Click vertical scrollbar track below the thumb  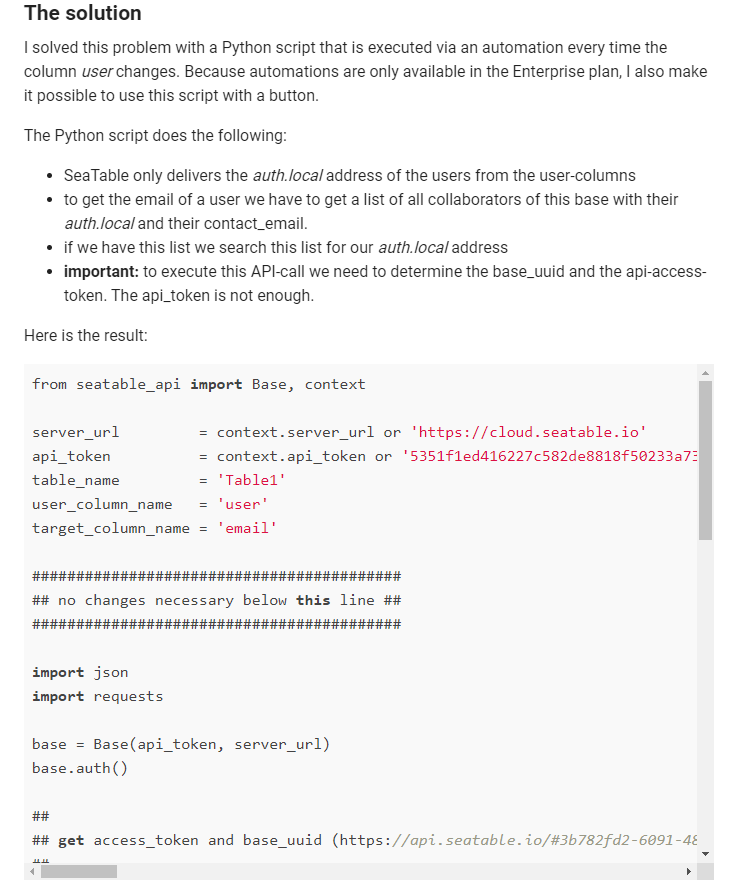coord(705,694)
